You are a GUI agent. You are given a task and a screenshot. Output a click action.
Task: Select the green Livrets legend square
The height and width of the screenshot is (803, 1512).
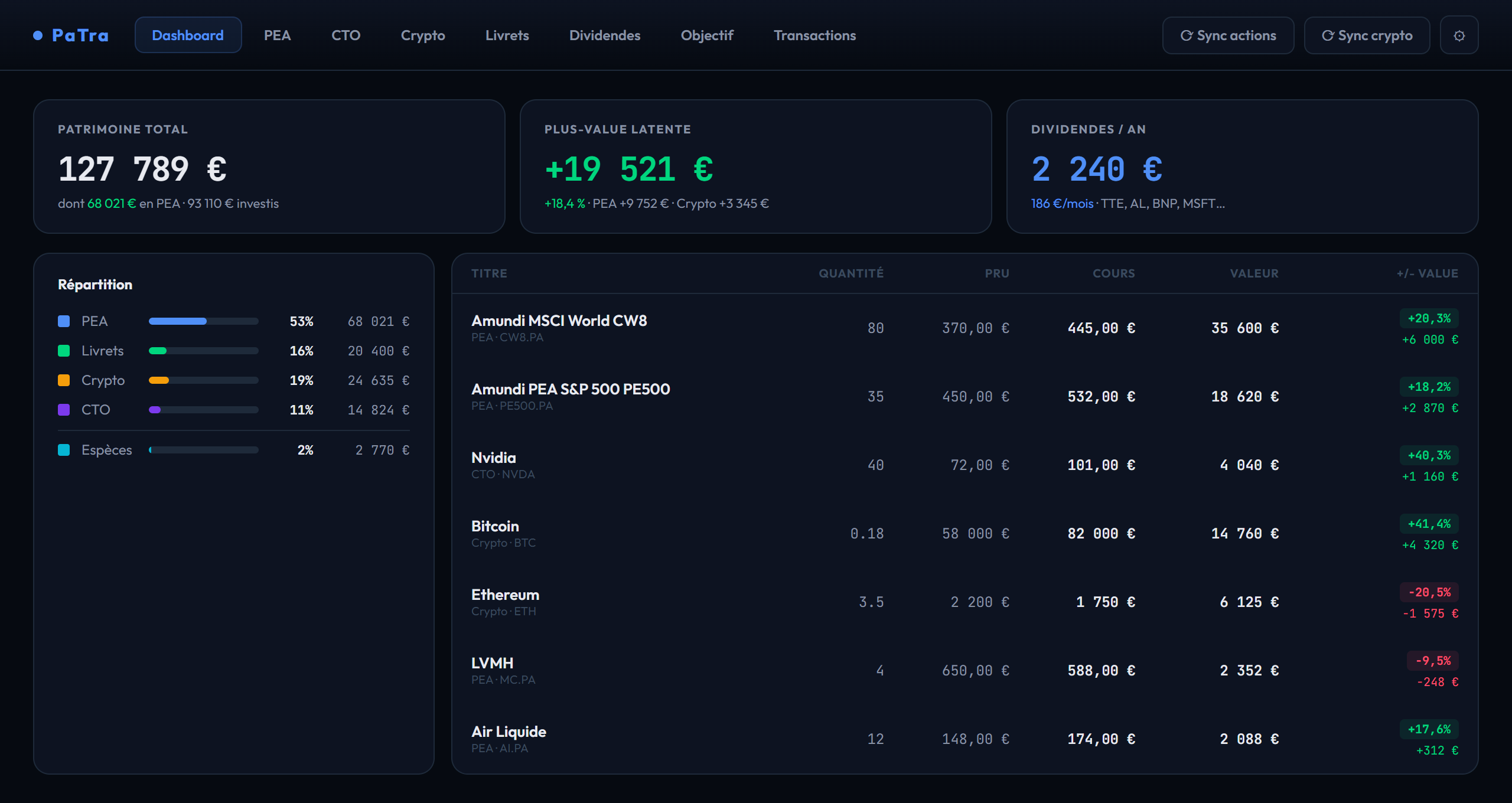coord(64,350)
